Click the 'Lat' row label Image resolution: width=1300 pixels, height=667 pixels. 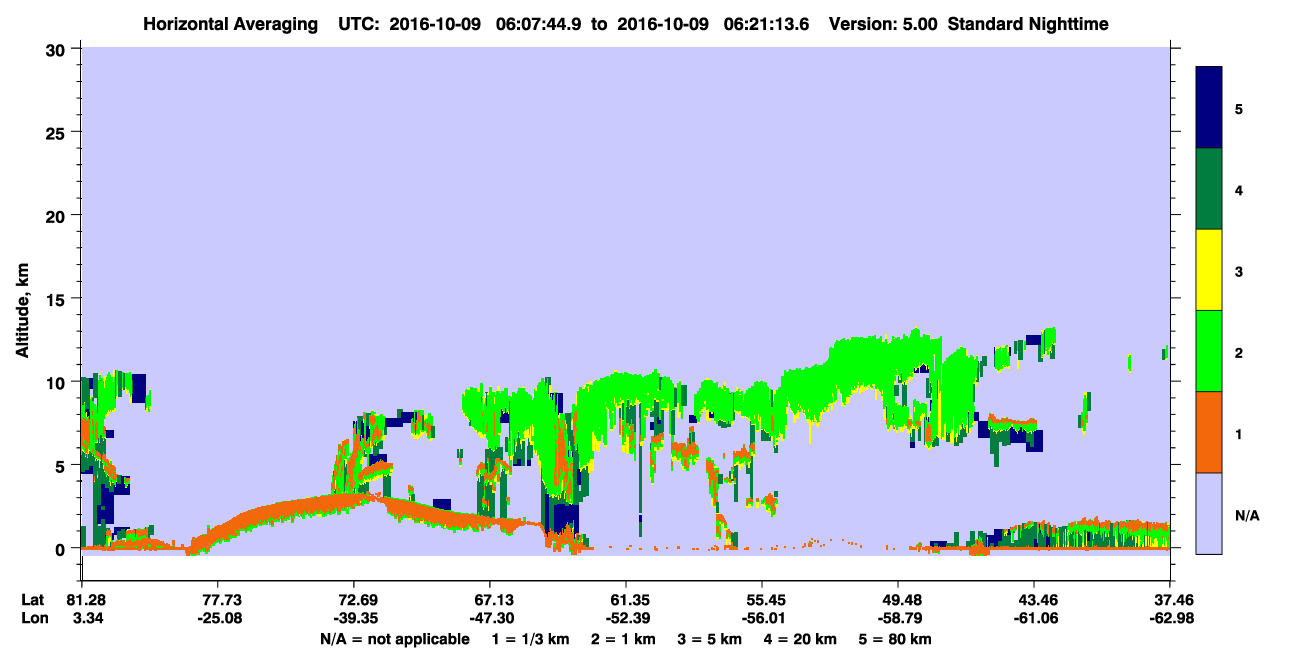tap(32, 600)
